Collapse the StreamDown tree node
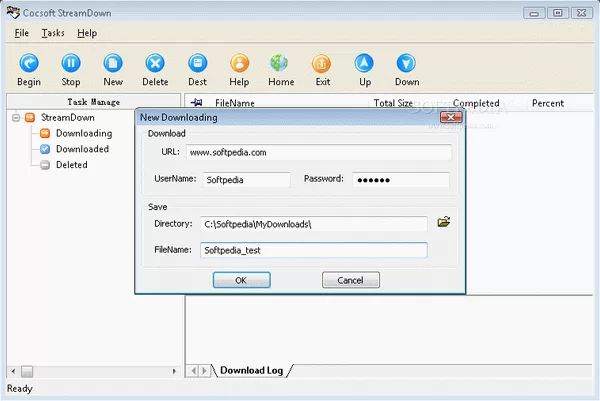Viewport: 600px width, 401px height. click(x=16, y=117)
